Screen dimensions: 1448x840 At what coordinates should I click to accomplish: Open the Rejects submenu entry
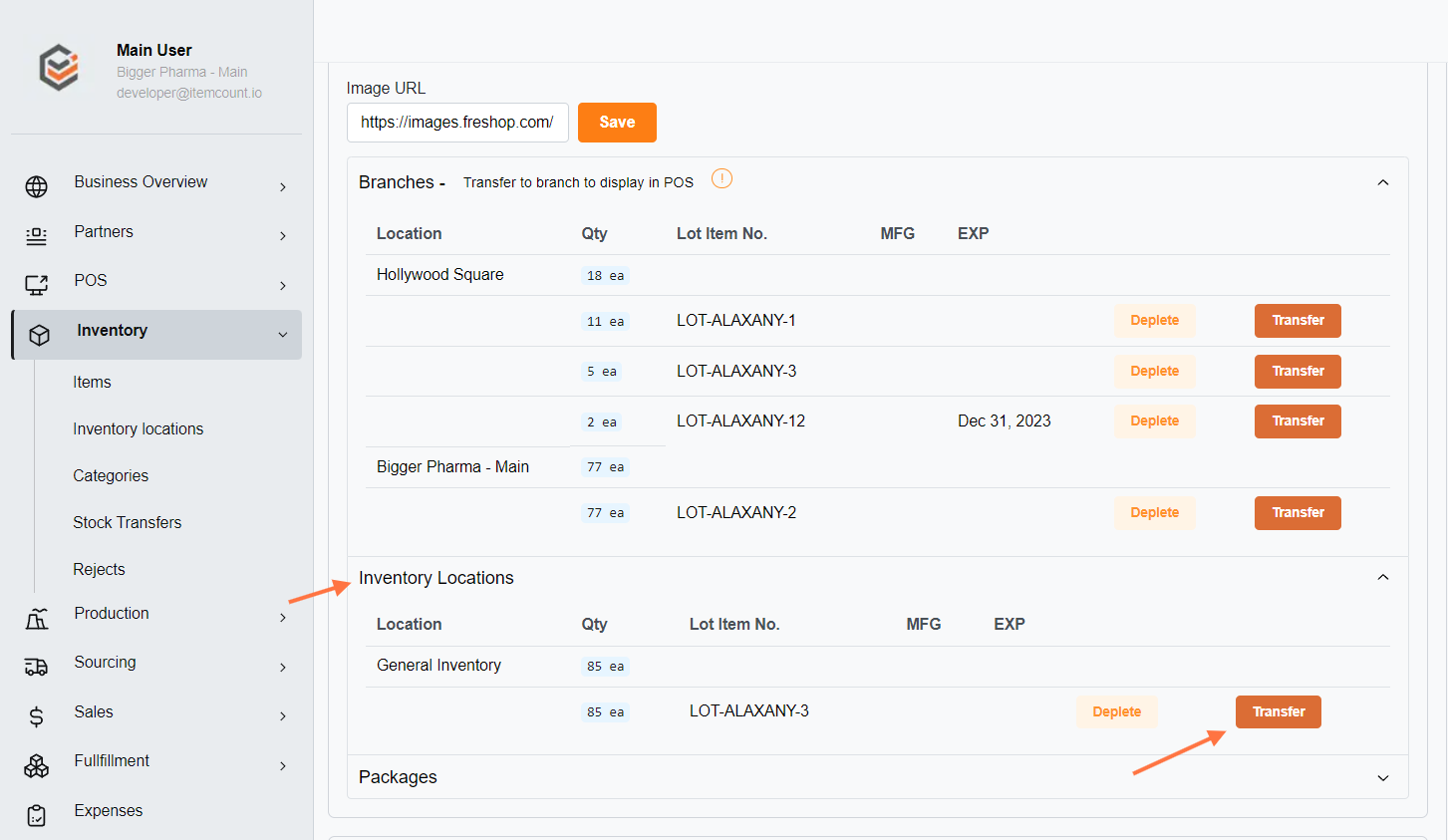(99, 569)
